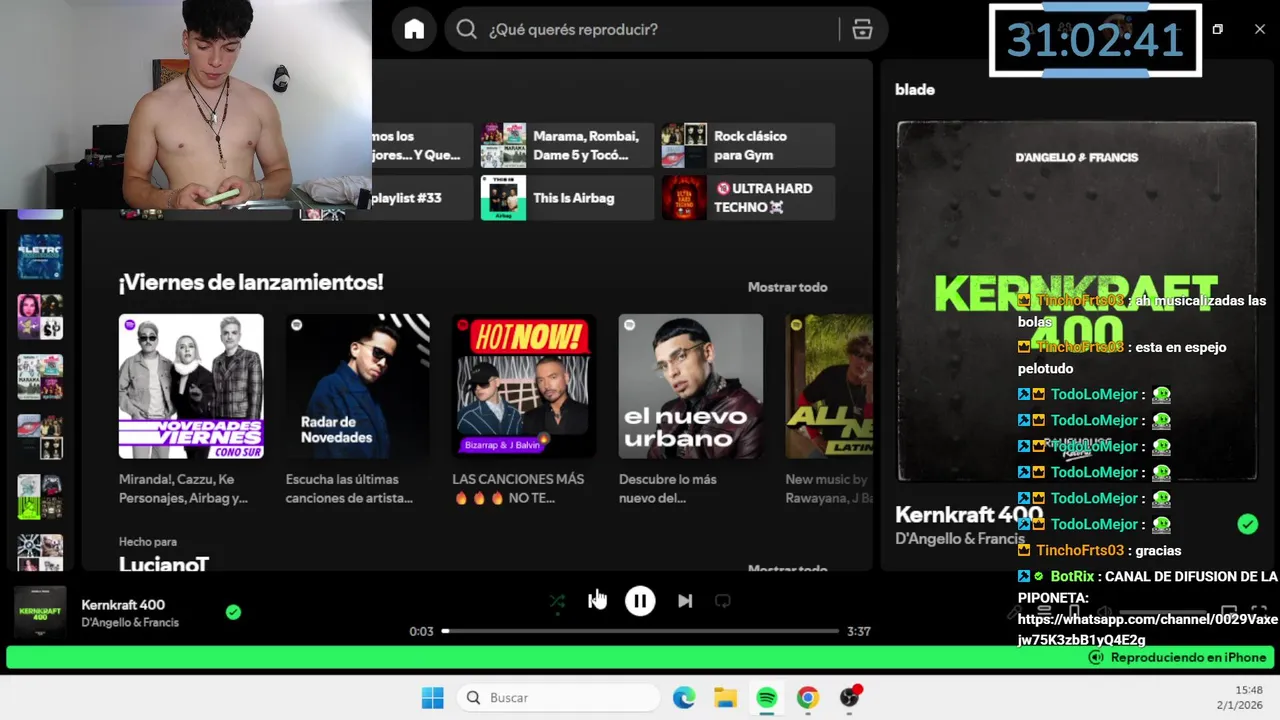The image size is (1280, 720).
Task: Click LAS CANCIONES MÁS description text
Action: [x=518, y=488]
